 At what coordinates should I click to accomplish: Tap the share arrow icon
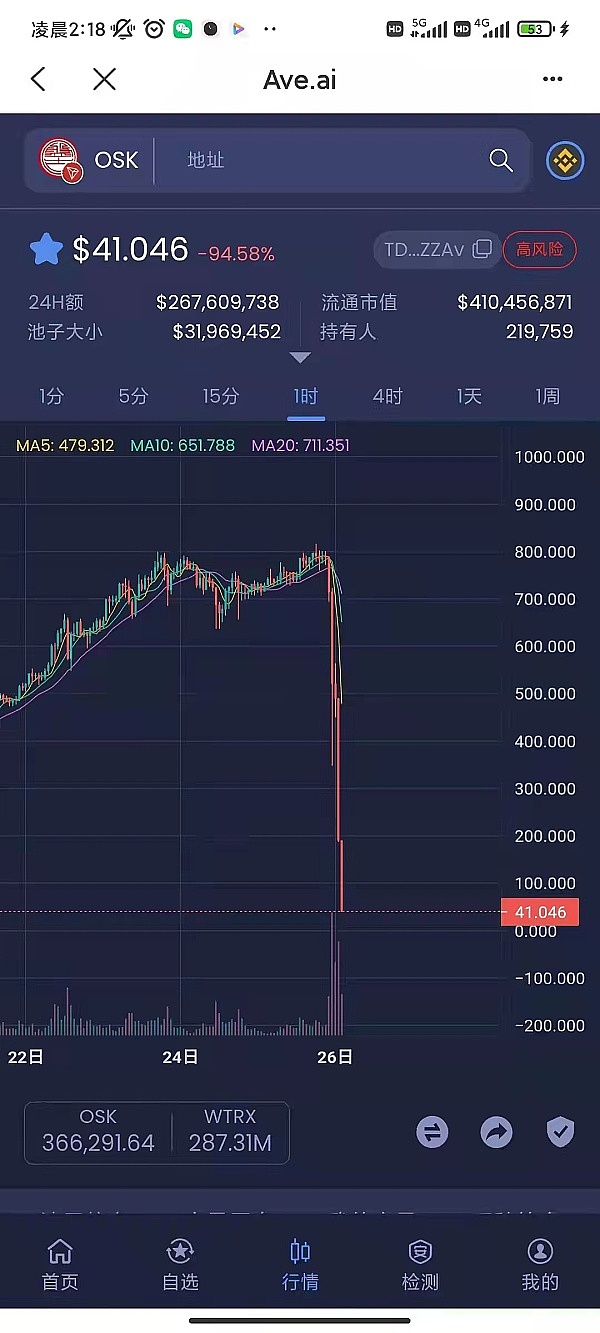496,1132
